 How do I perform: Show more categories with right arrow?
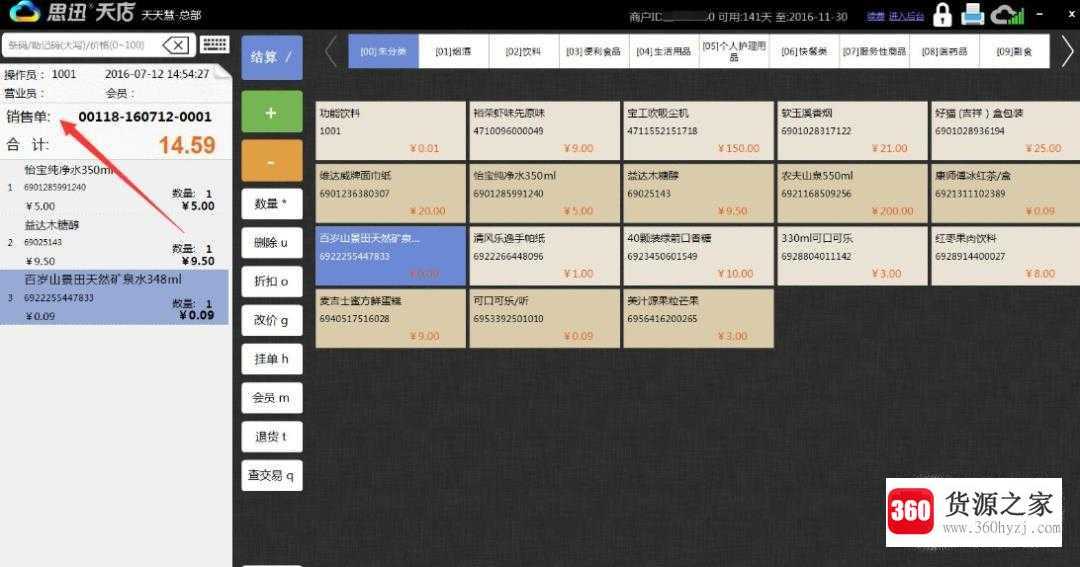coord(1066,52)
